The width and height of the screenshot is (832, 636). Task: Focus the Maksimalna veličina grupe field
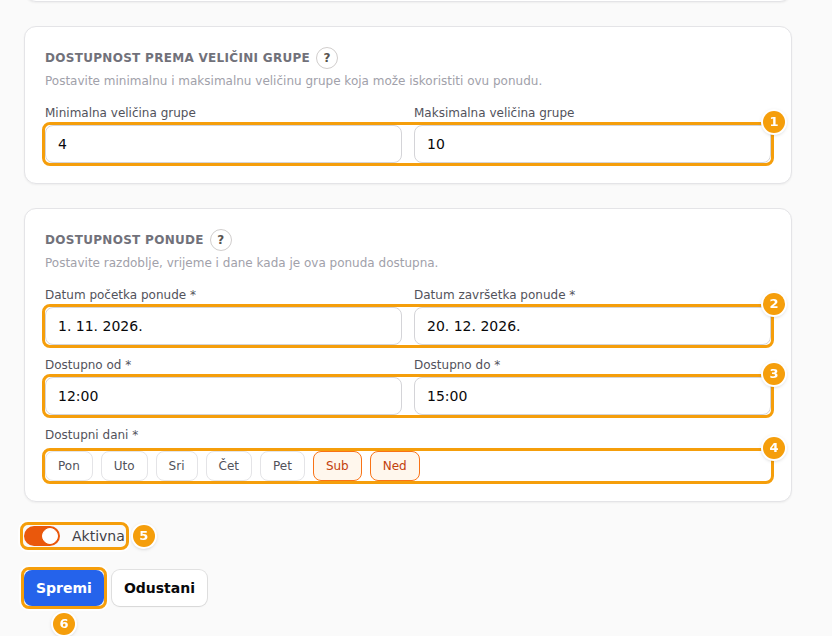pyautogui.click(x=592, y=144)
